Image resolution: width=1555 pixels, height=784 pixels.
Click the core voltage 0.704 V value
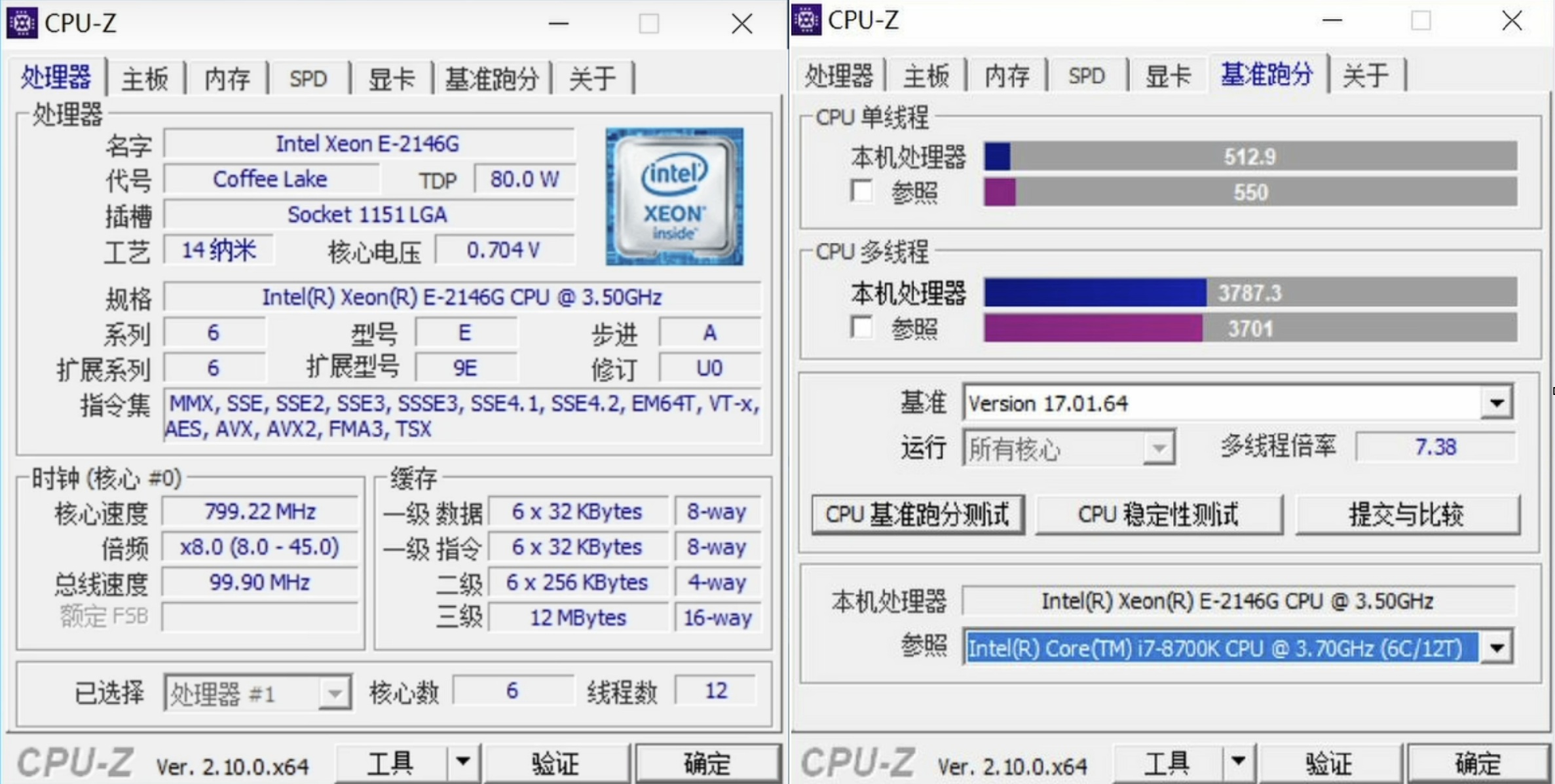click(504, 250)
